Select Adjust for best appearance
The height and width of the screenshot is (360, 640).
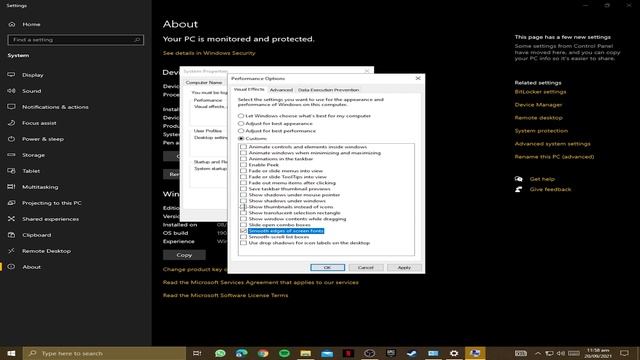coord(241,123)
